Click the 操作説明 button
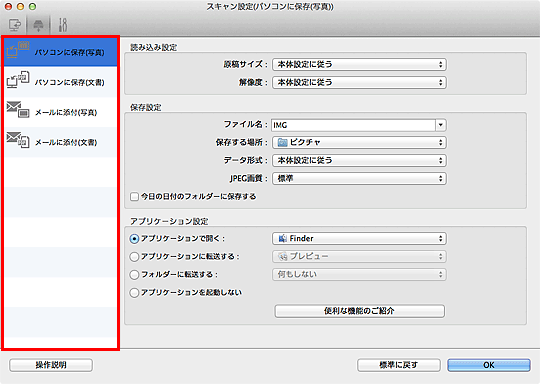This screenshot has width=540, height=384. (x=51, y=365)
